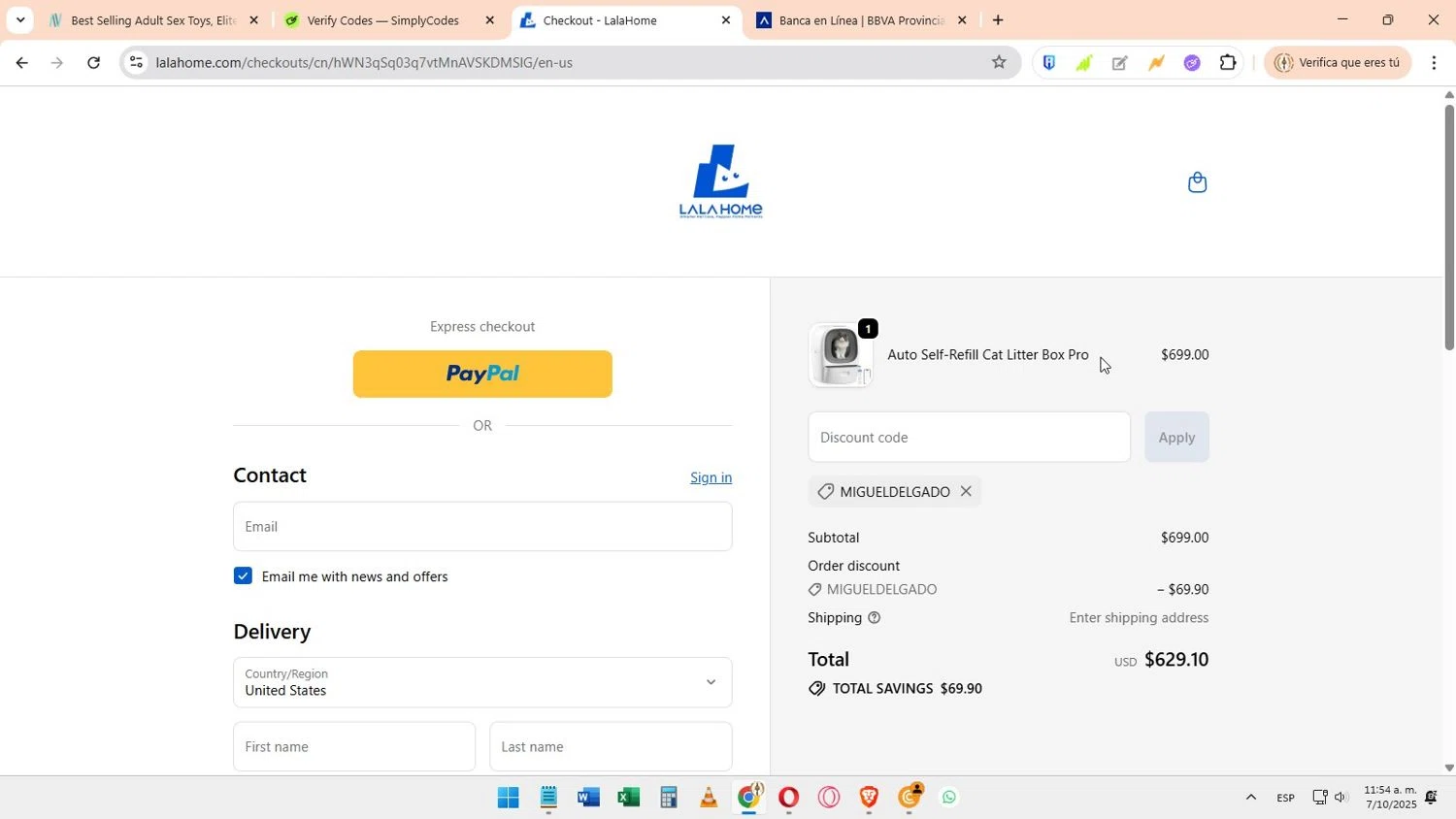
Task: Click the Apply discount button
Action: 1176,437
